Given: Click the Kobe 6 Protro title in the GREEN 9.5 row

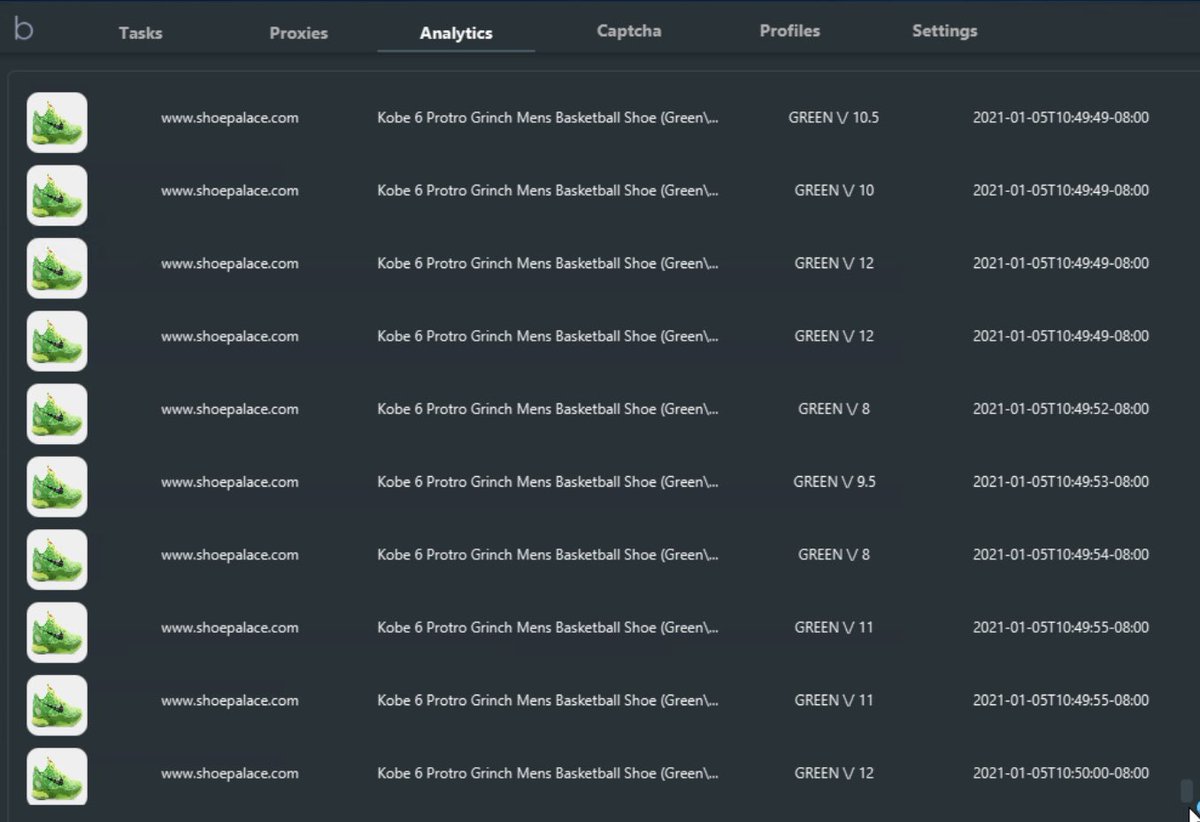Looking at the screenshot, I should 548,482.
